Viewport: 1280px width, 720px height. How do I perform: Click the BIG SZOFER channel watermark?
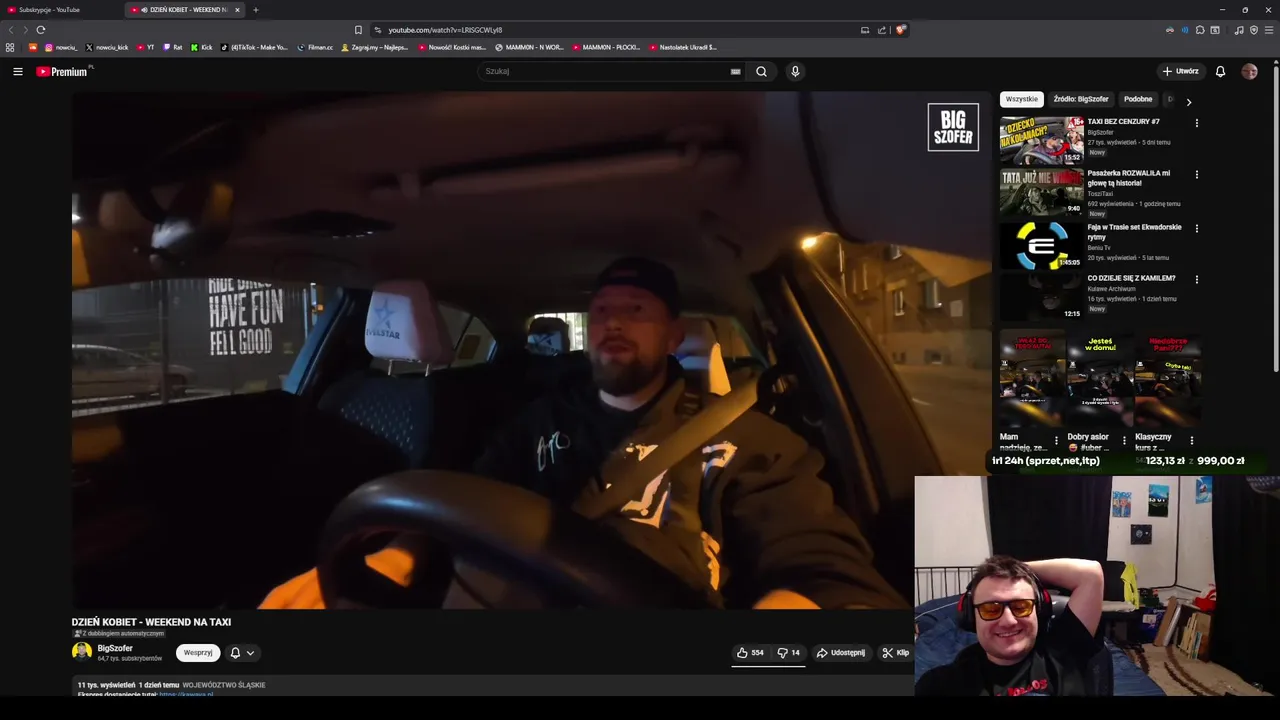pyautogui.click(x=953, y=127)
